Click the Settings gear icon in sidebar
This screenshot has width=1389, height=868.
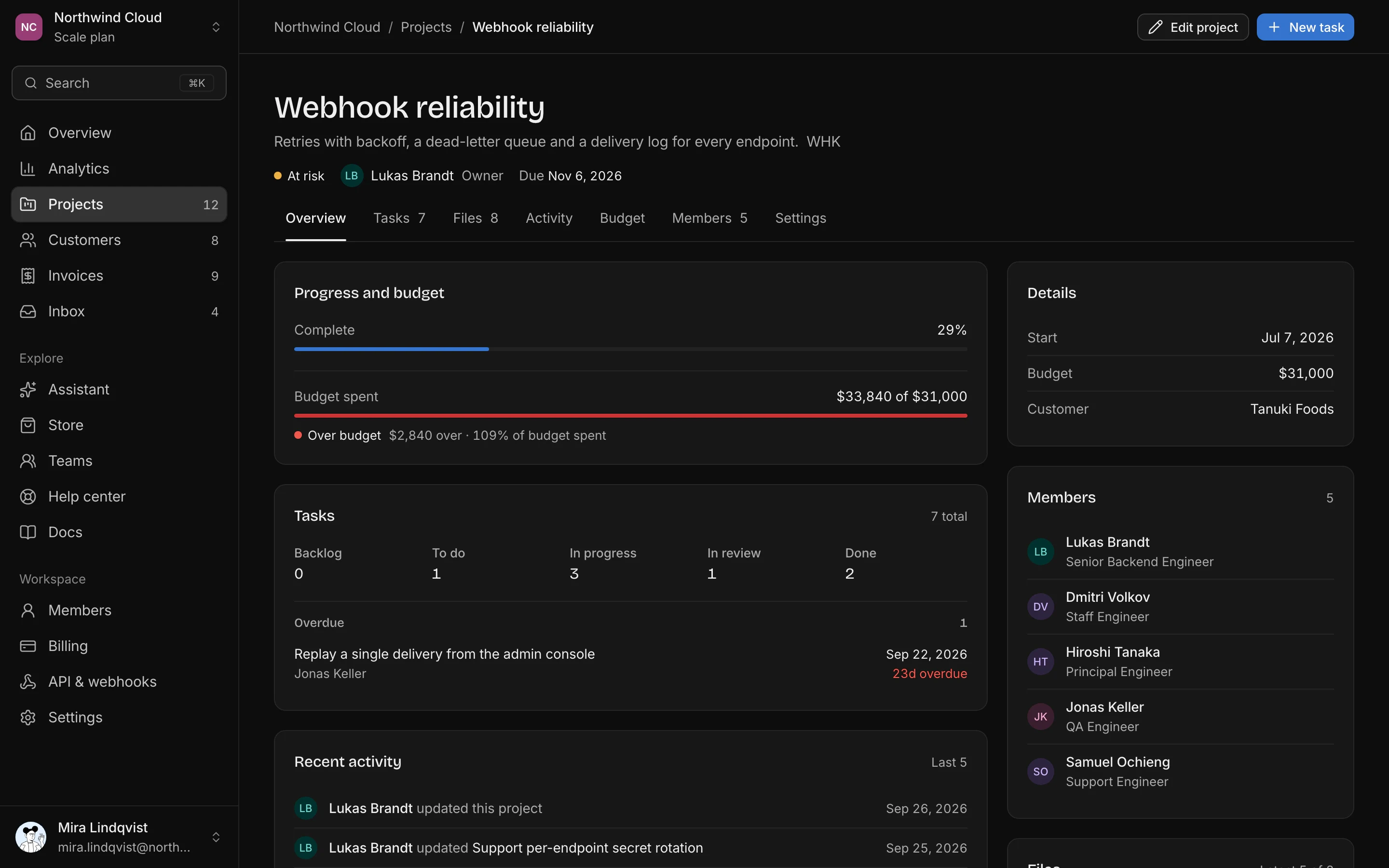click(27, 718)
